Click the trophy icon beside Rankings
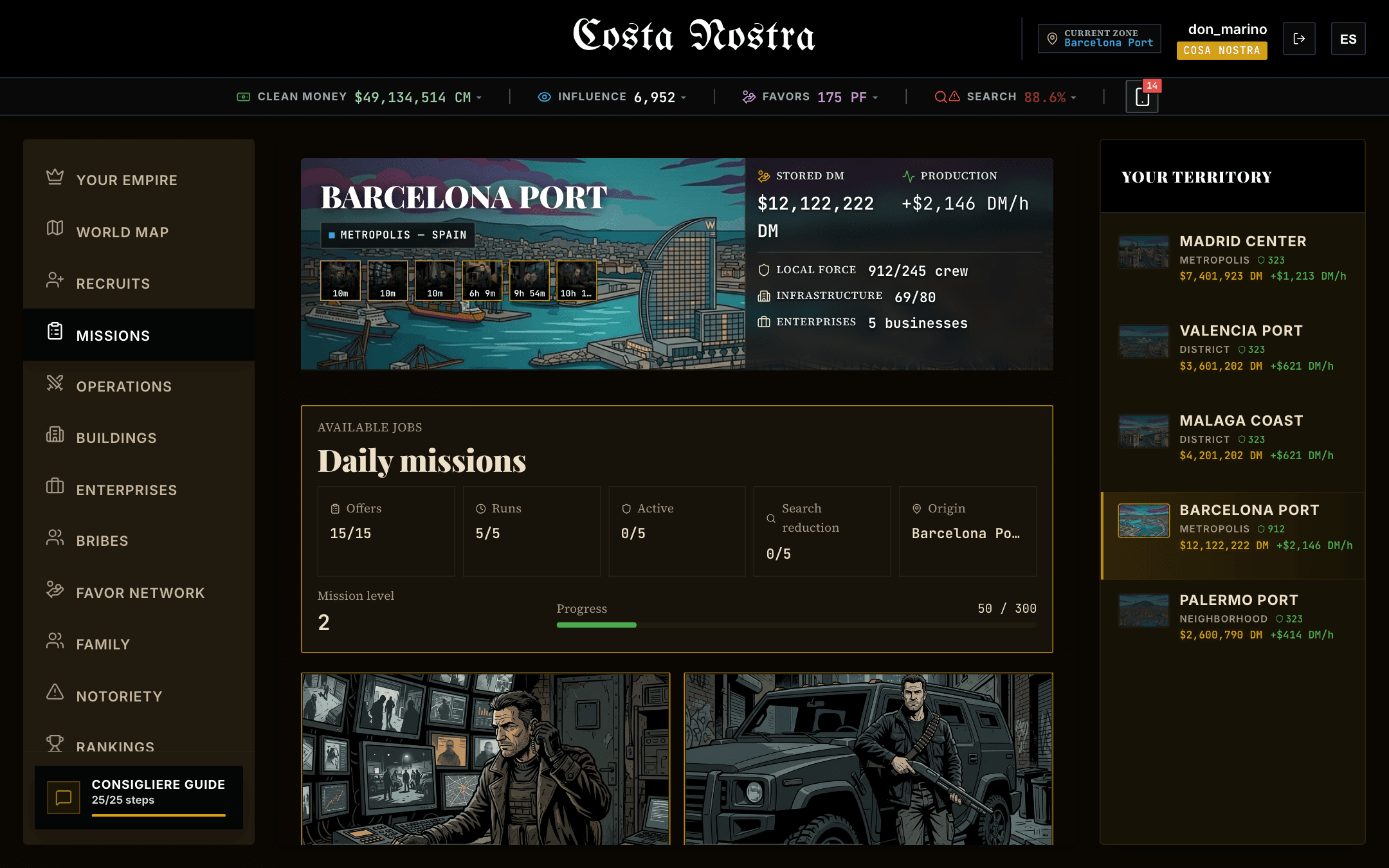Viewport: 1389px width, 868px height. 55,743
